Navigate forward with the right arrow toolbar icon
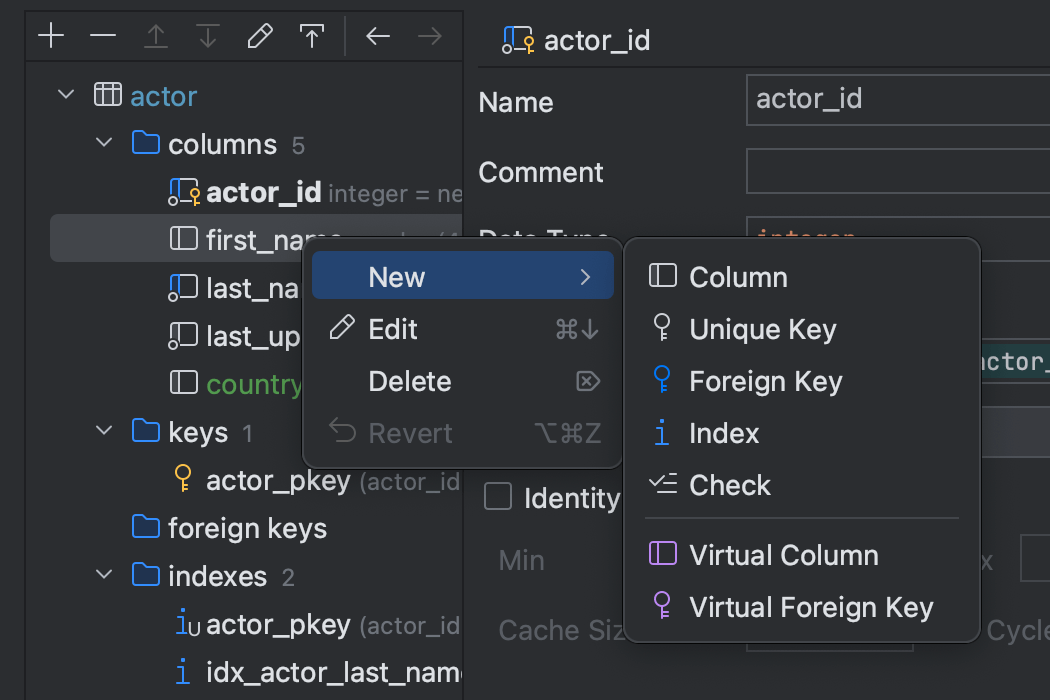1050x700 pixels. (x=429, y=35)
